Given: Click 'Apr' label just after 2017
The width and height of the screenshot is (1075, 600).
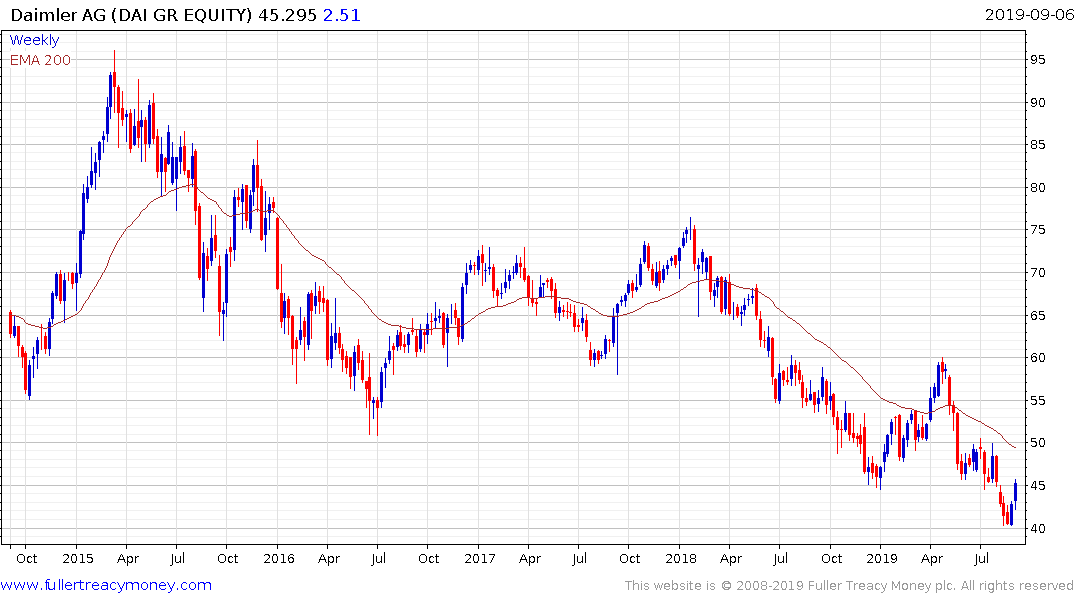Looking at the screenshot, I should tap(529, 558).
